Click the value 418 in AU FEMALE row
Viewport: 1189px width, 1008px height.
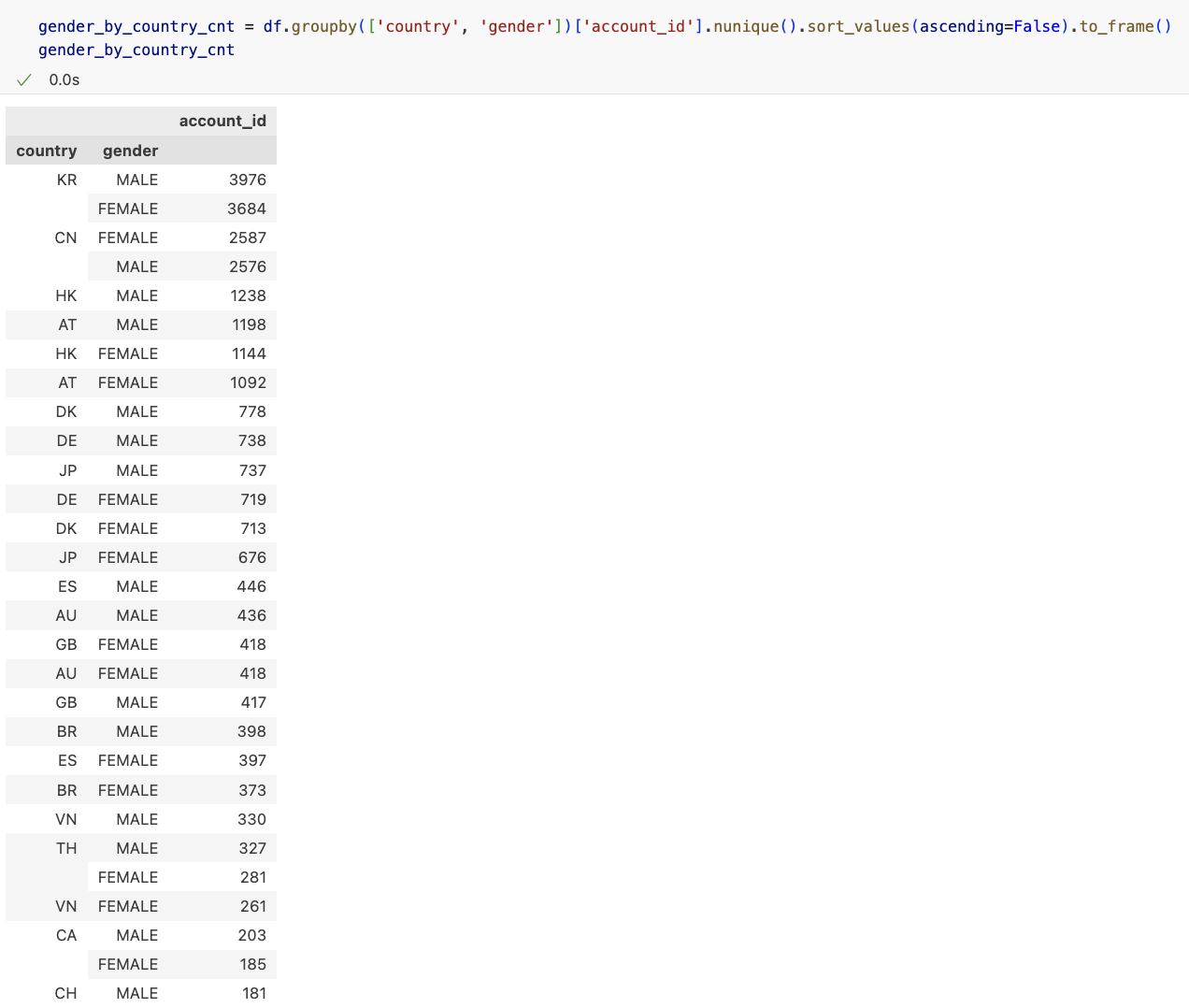click(252, 673)
